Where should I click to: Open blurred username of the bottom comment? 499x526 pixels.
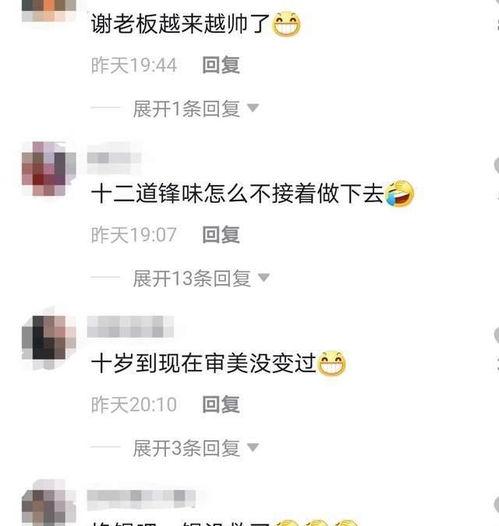[141, 498]
